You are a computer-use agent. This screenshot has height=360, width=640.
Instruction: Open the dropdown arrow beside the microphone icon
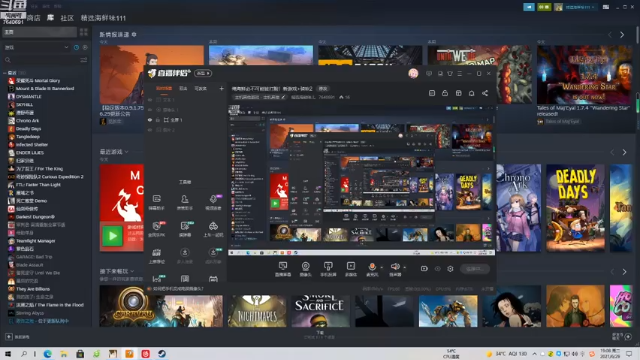(381, 267)
